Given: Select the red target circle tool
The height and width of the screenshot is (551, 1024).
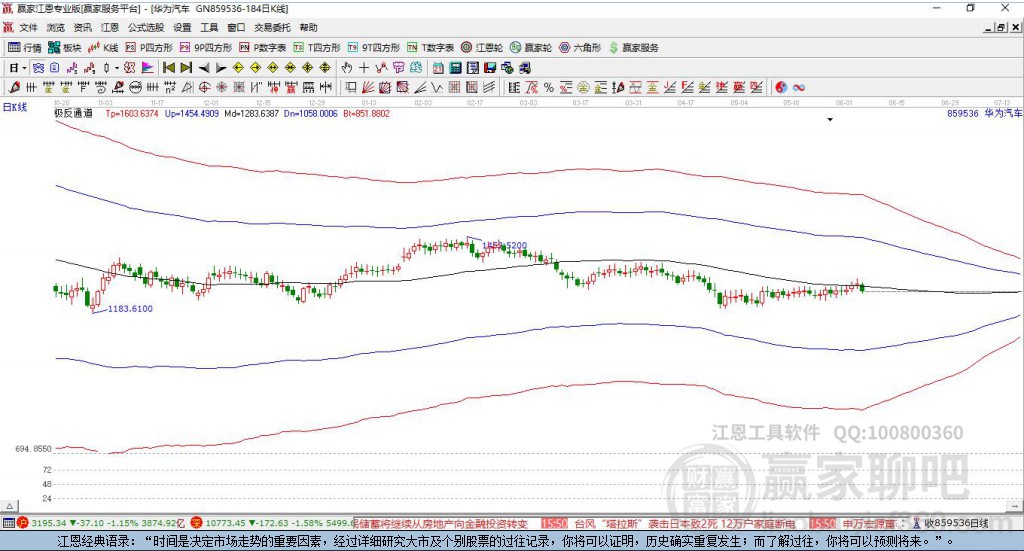Looking at the screenshot, I should click(x=204, y=87).
